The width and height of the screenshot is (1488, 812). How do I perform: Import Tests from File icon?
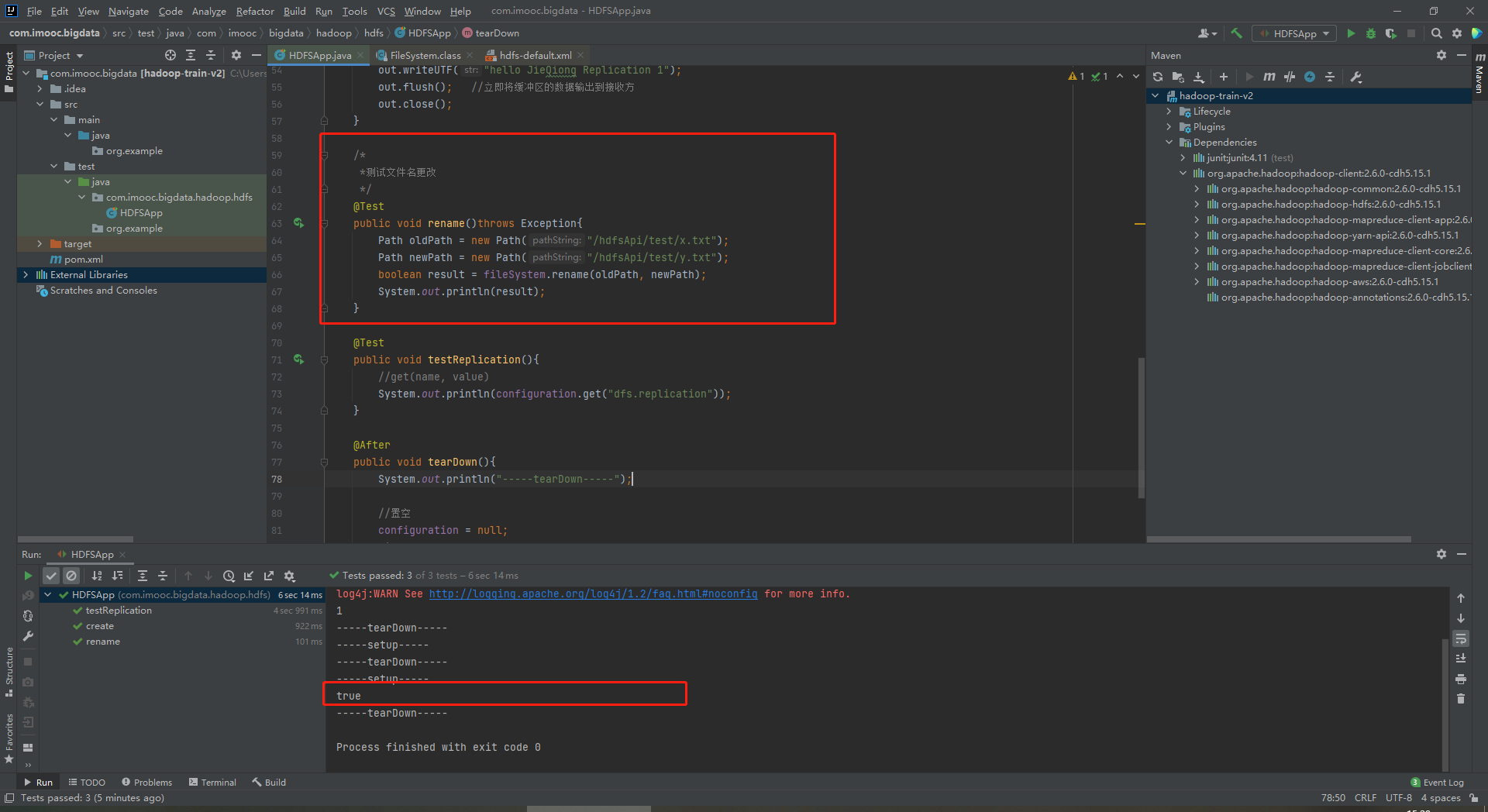click(x=249, y=576)
